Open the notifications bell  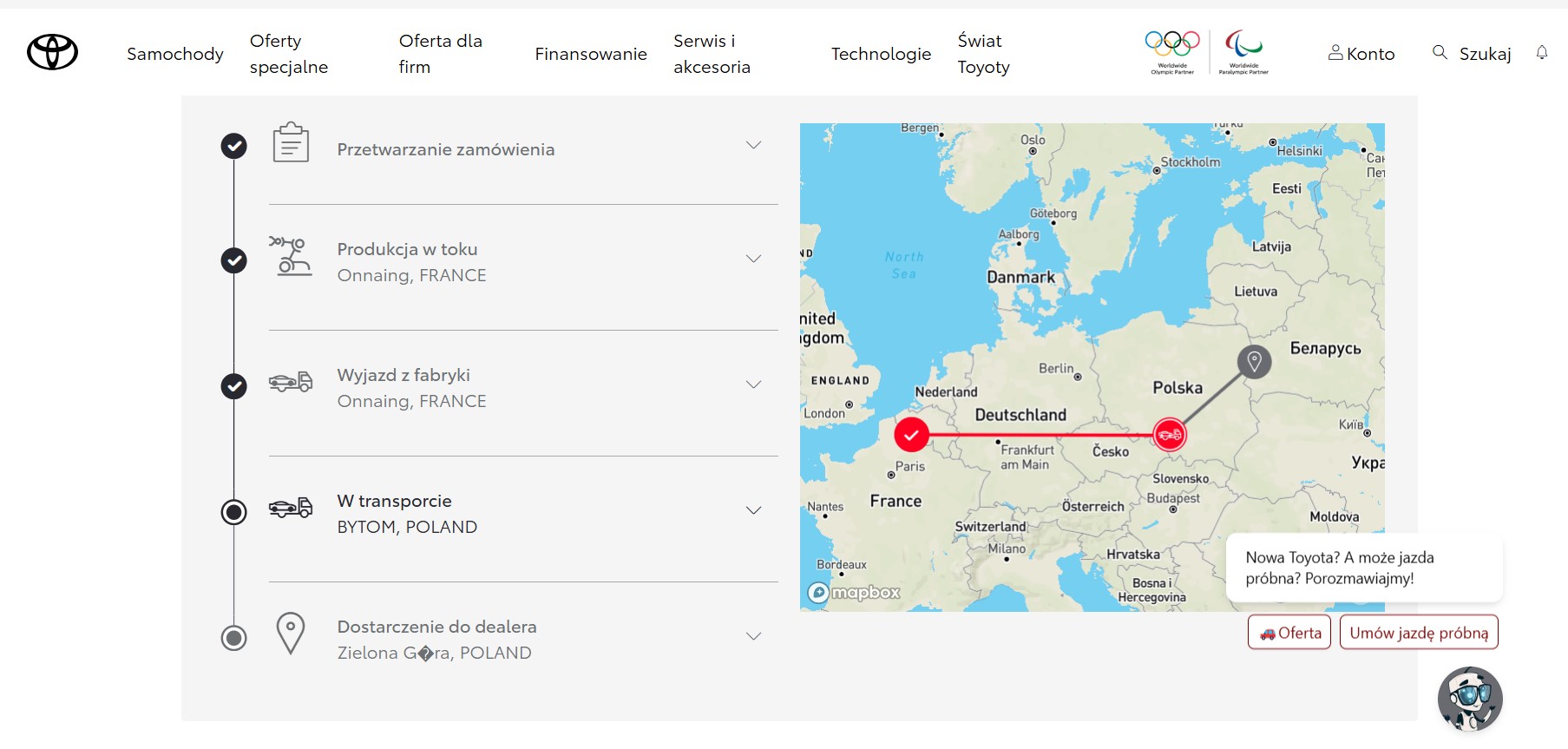(x=1542, y=53)
